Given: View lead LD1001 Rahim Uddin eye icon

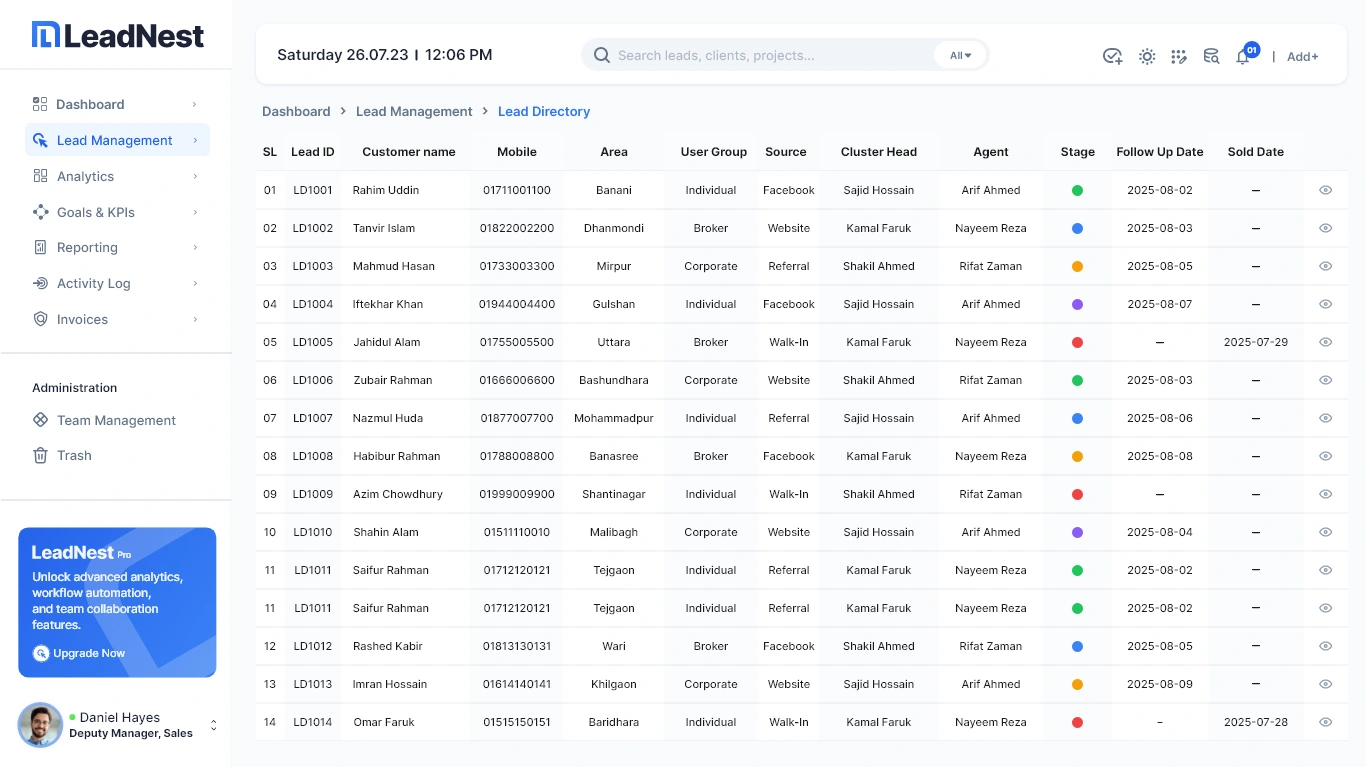Looking at the screenshot, I should [x=1325, y=190].
